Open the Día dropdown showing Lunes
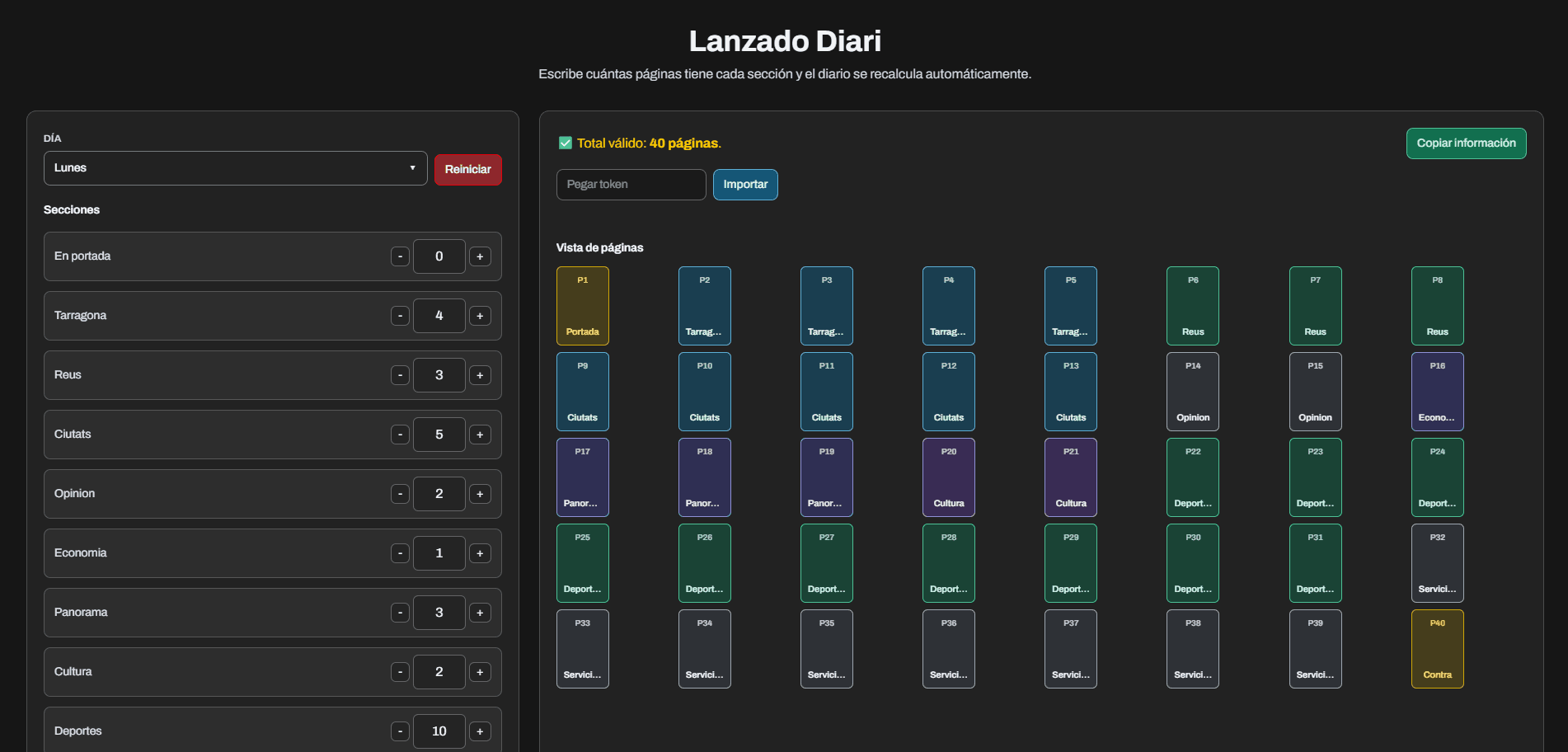Viewport: 1568px width, 752px height. point(235,168)
